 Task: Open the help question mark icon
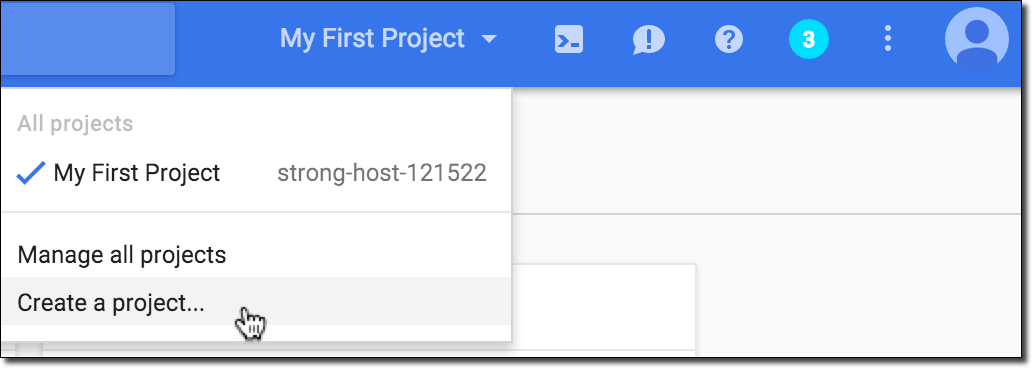click(729, 39)
